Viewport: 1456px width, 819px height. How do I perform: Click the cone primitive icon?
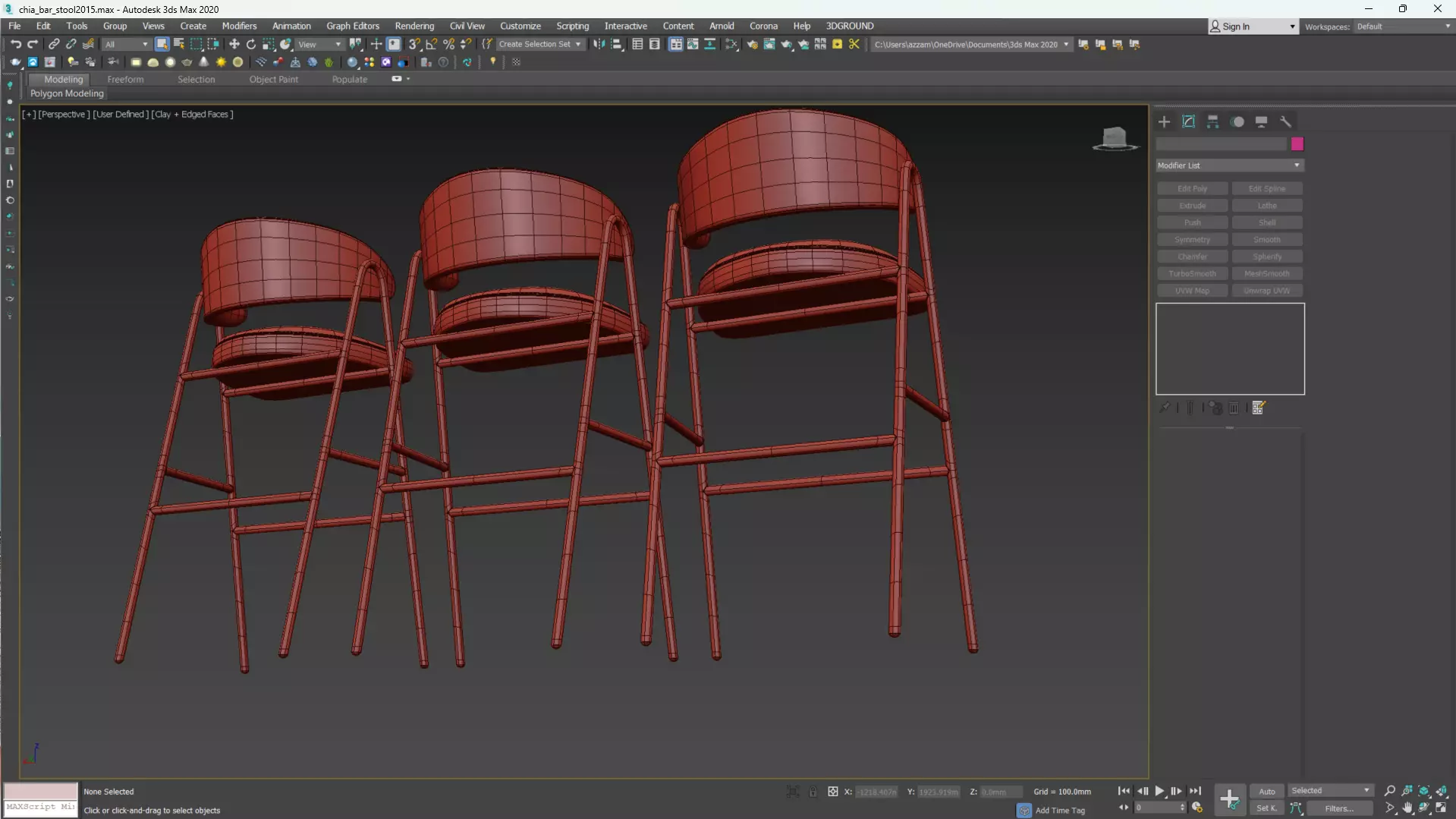203,62
